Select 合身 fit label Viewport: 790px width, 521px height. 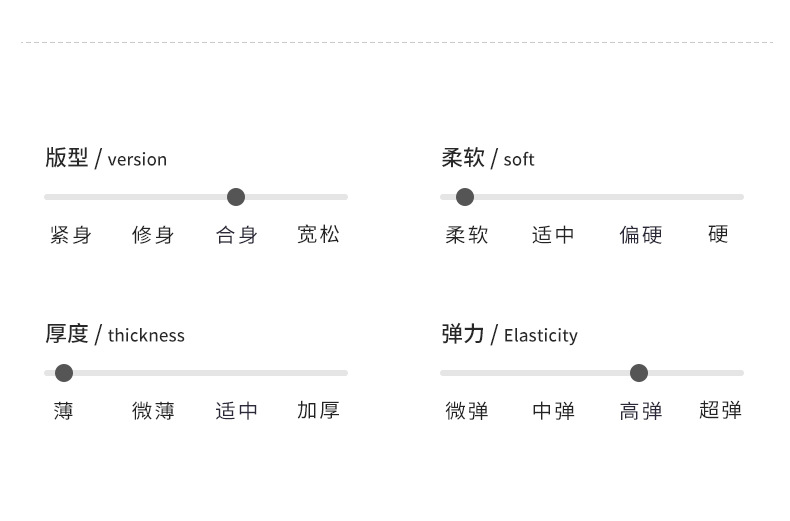pyautogui.click(x=237, y=235)
